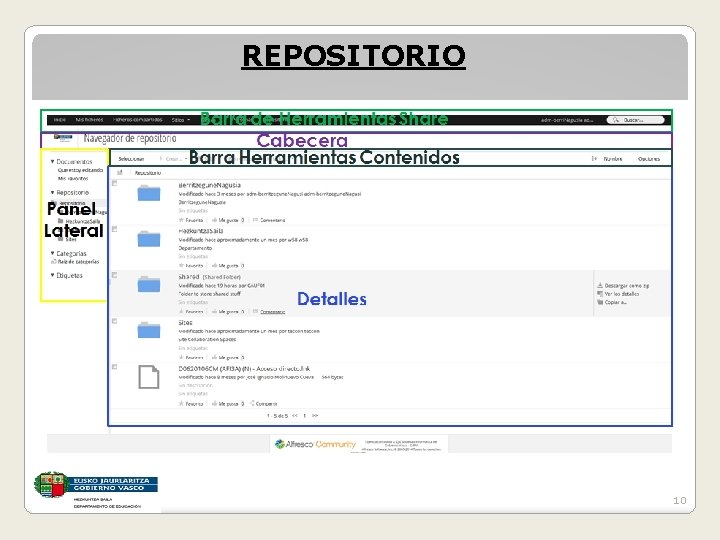Open the Sitios dropdown menu

click(180, 120)
